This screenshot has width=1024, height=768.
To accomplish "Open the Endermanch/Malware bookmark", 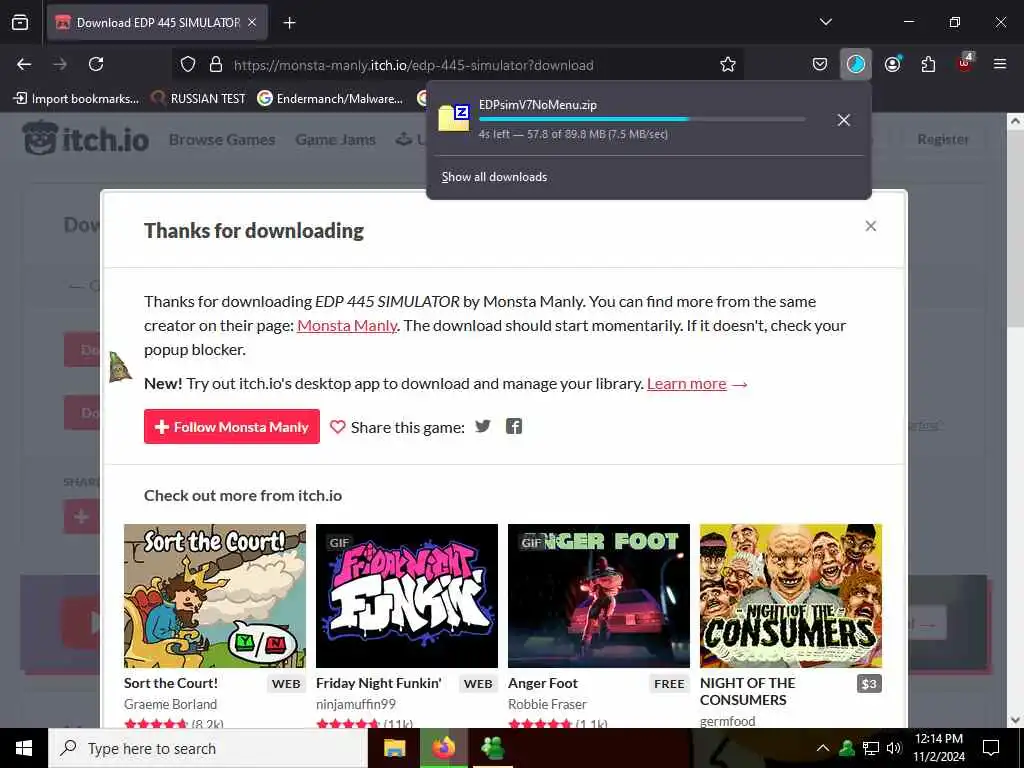I will [x=330, y=99].
